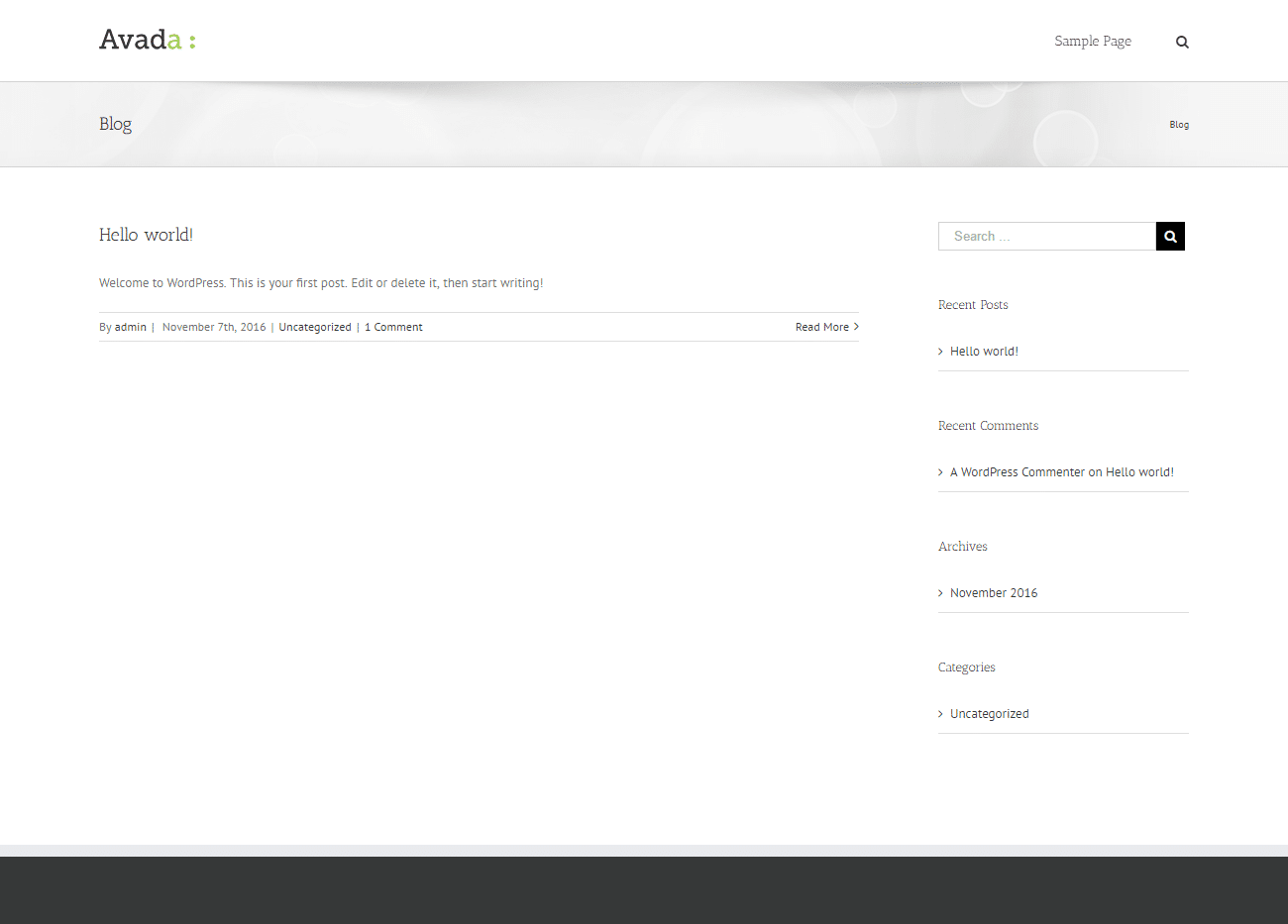Submit search using black magnifier button
Screen dimensions: 1288x924
1170,236
